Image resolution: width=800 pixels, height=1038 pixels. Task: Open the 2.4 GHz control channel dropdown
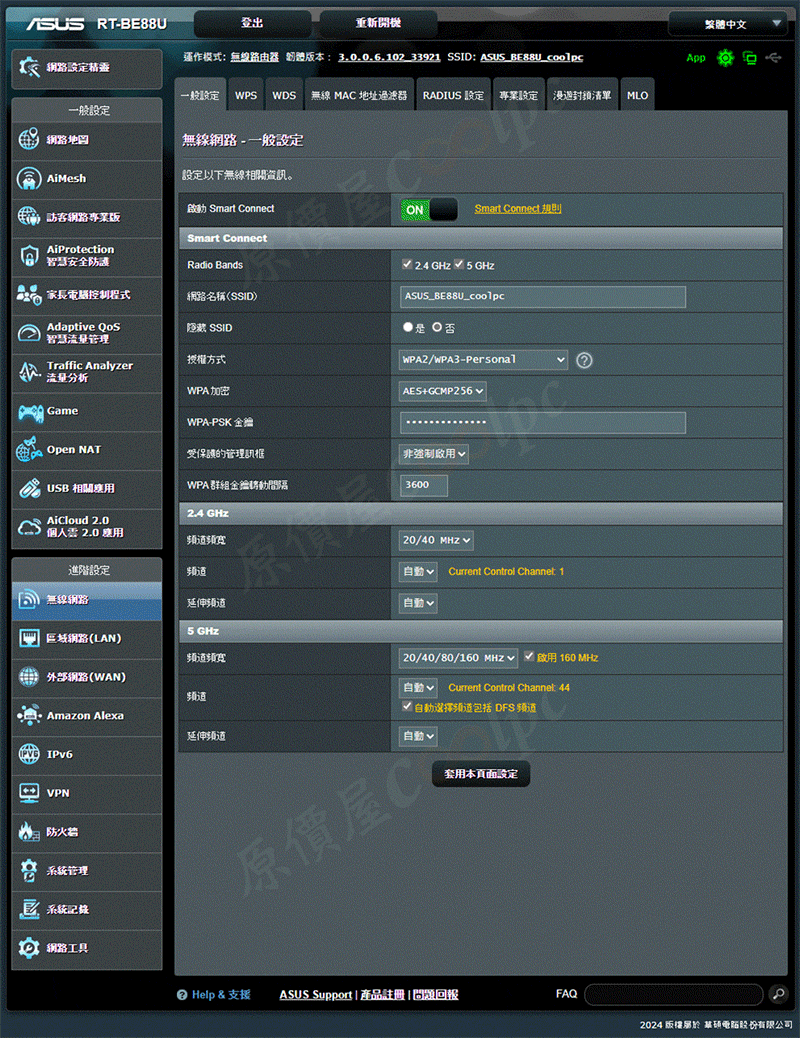point(418,571)
